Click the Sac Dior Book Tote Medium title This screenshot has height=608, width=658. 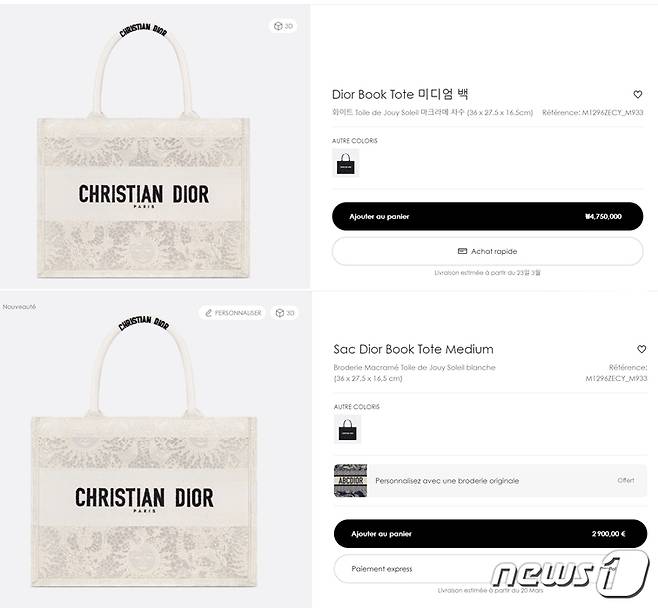[413, 349]
